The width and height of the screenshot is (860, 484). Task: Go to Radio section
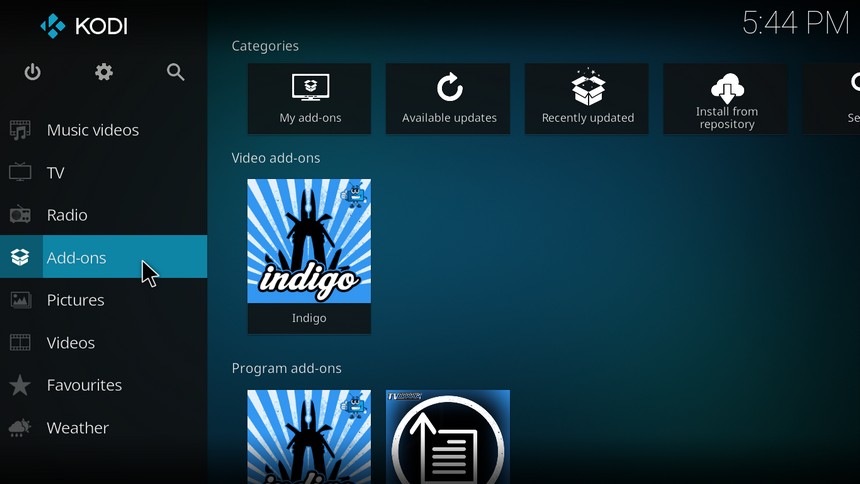coord(104,215)
